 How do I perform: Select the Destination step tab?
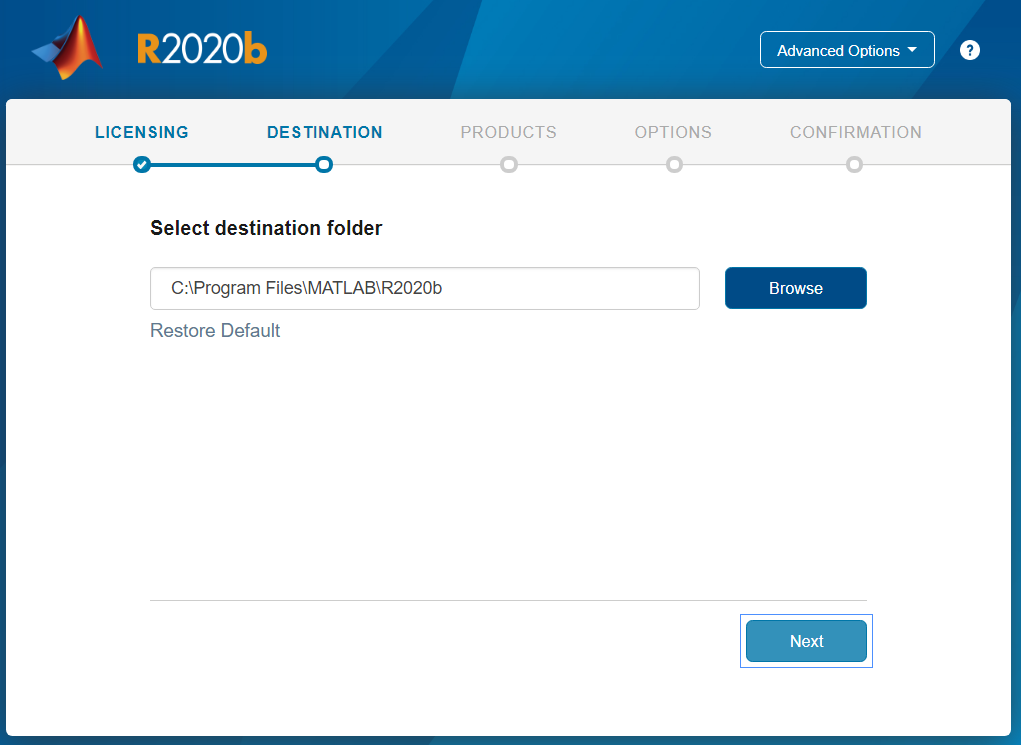pos(324,132)
